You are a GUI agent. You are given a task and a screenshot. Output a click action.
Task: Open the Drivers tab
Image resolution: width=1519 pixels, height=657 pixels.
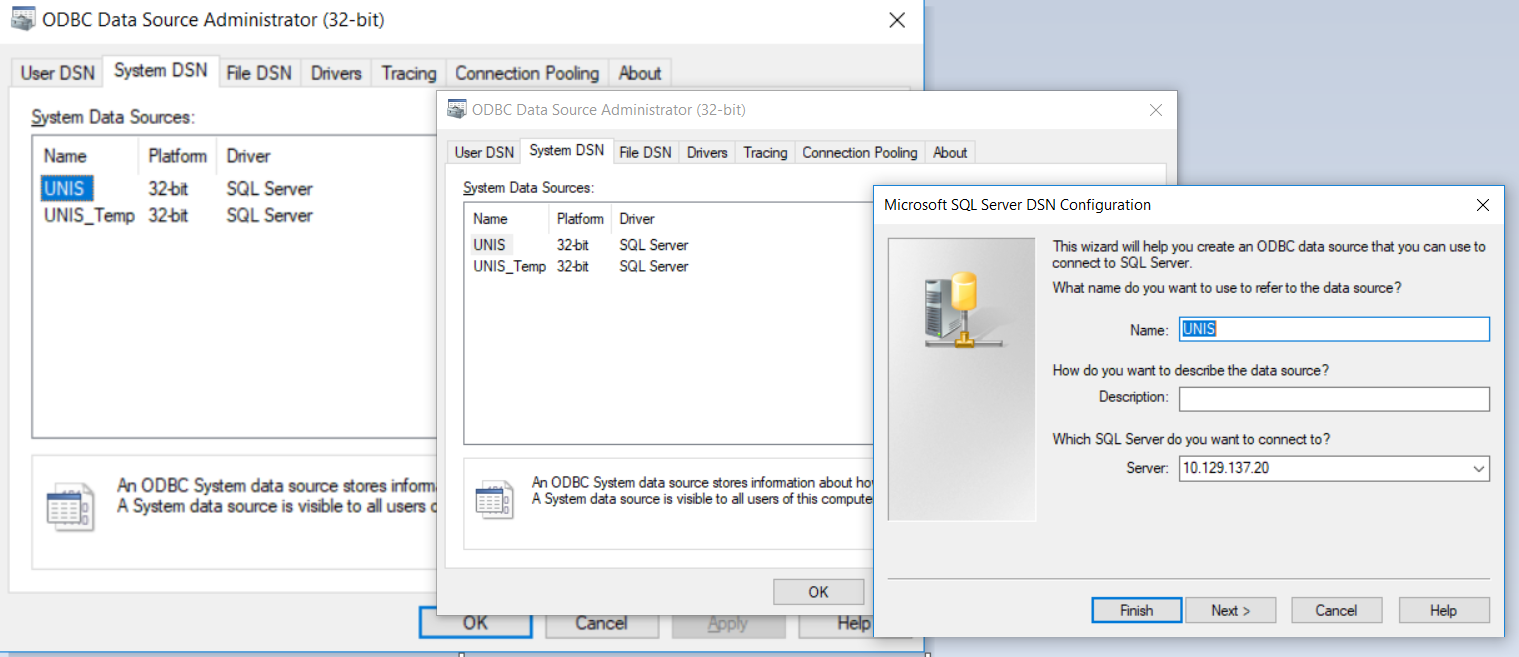point(706,151)
